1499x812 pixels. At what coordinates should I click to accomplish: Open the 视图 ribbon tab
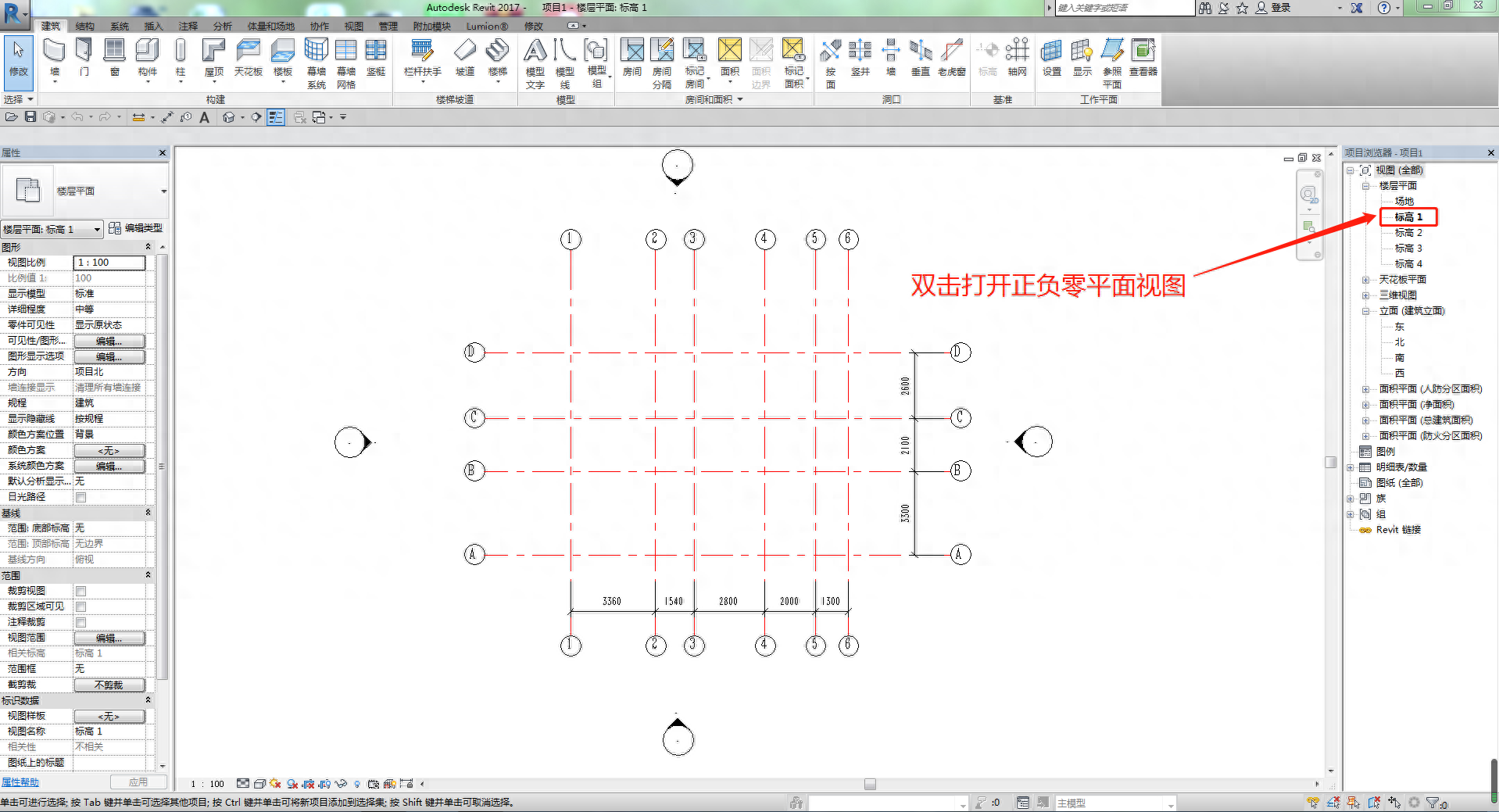coord(353,25)
